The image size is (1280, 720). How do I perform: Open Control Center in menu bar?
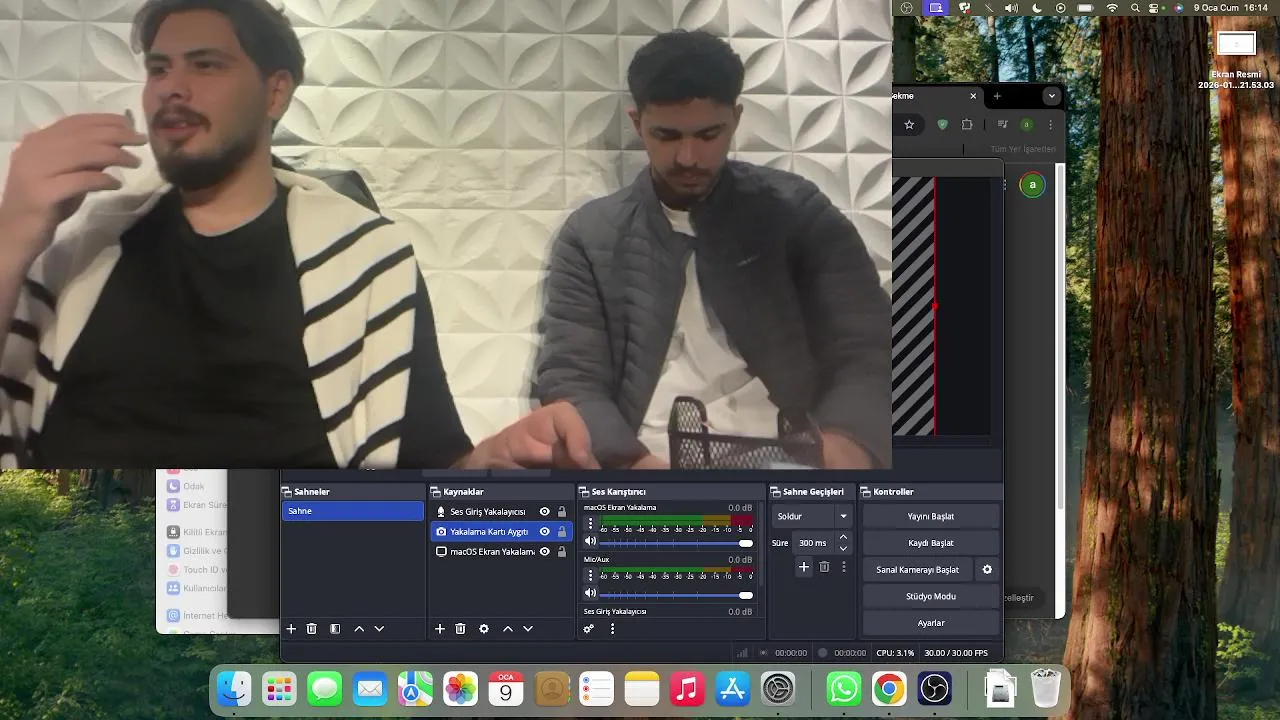(1155, 7)
